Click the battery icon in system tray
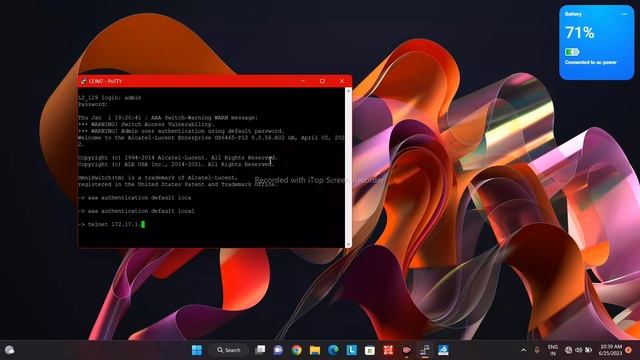This screenshot has width=640, height=360. (589, 350)
